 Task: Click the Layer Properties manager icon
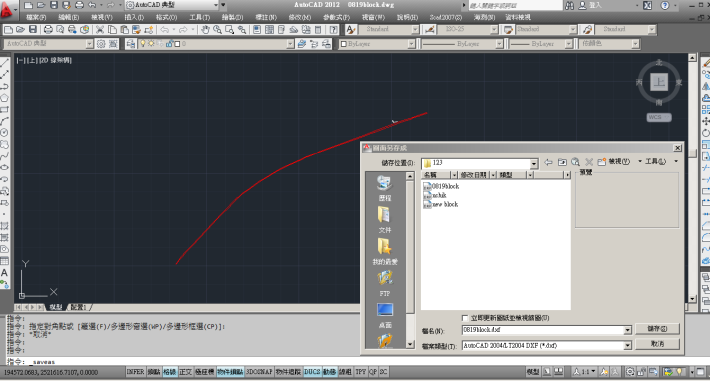tap(131, 44)
